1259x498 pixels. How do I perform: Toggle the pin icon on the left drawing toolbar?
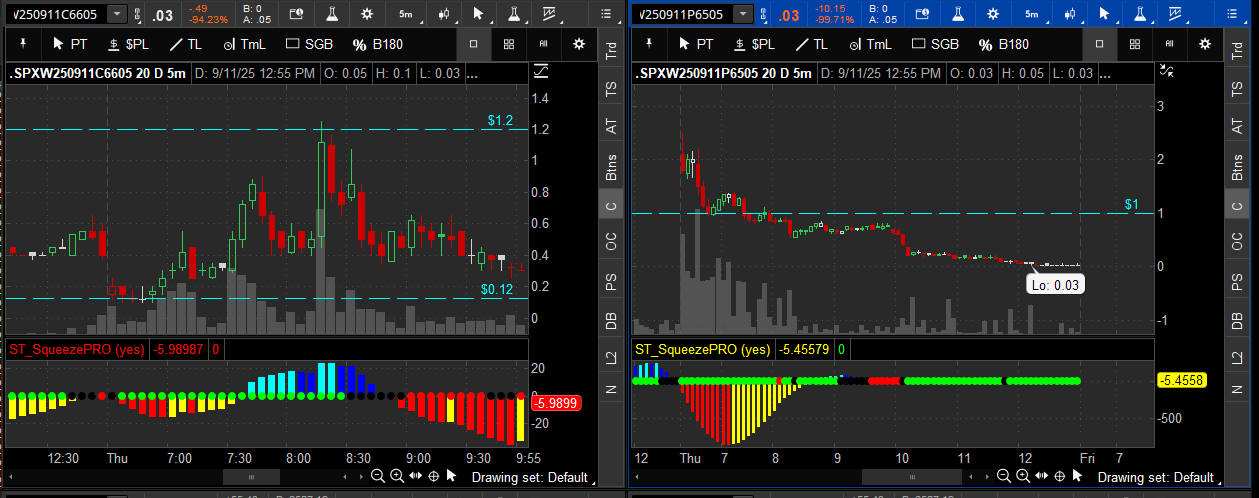[x=23, y=44]
